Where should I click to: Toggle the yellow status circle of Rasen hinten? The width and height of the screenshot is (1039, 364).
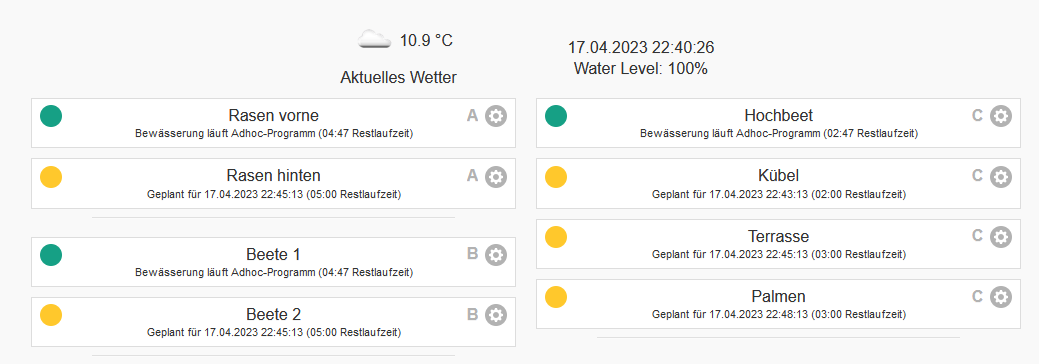51,176
